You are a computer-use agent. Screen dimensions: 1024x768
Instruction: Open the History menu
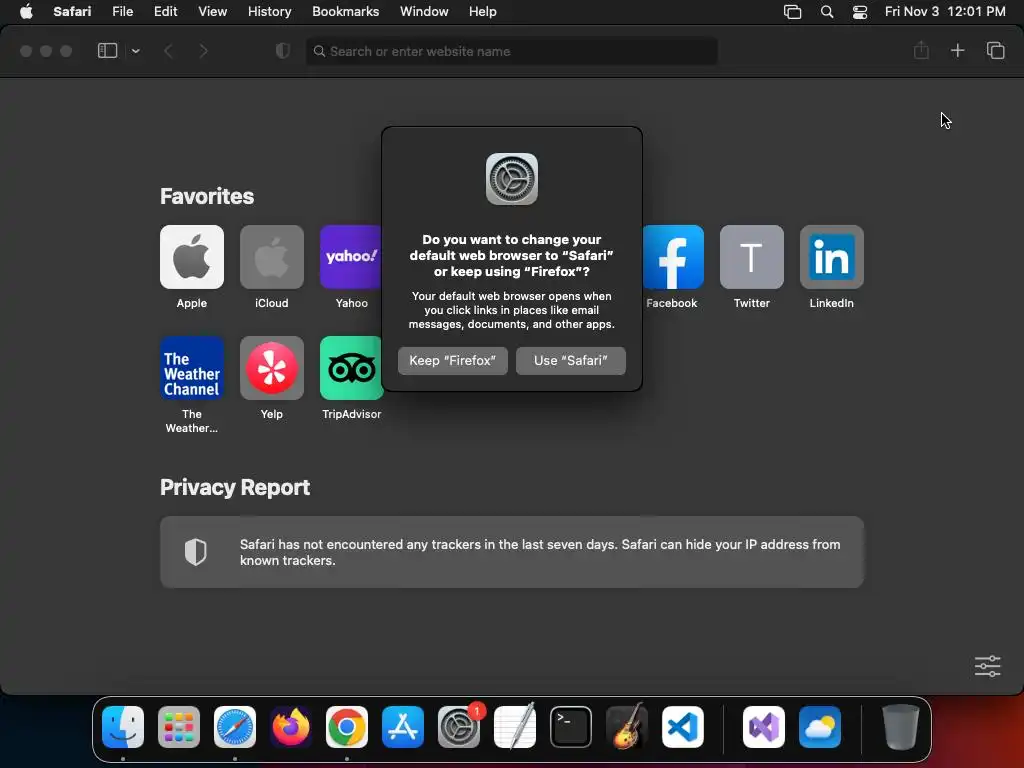coord(269,12)
